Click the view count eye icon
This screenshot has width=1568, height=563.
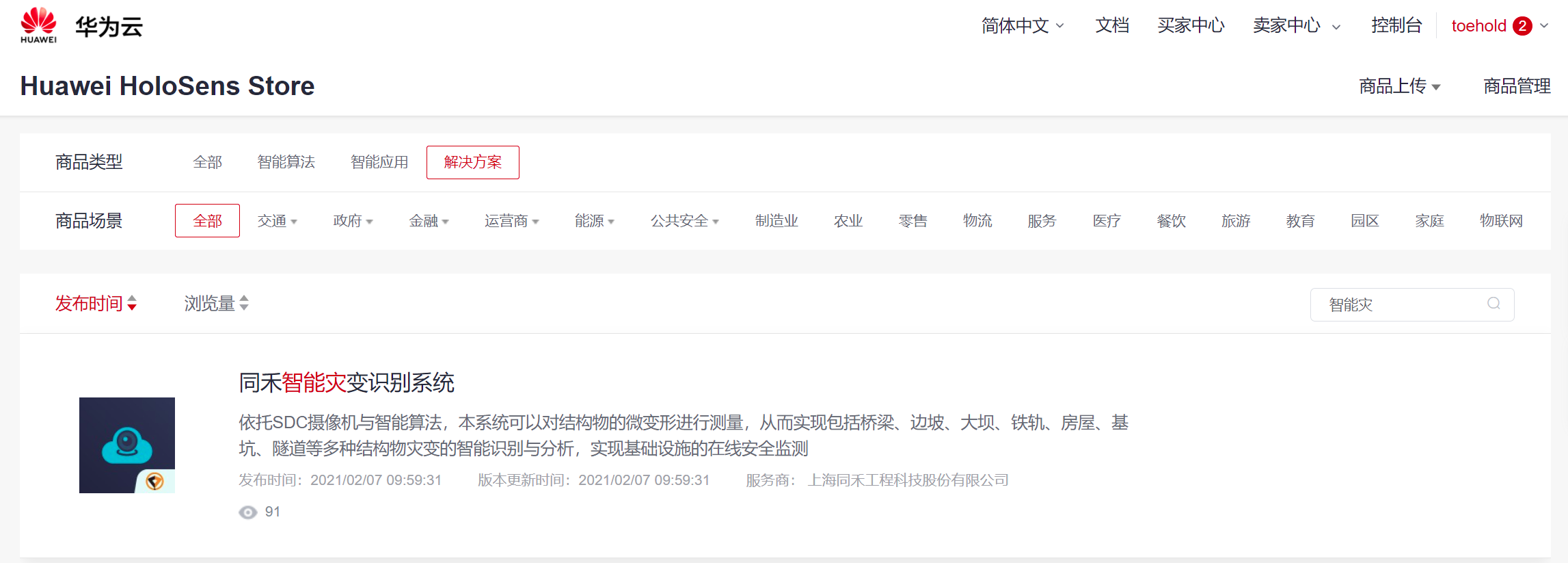pos(247,512)
